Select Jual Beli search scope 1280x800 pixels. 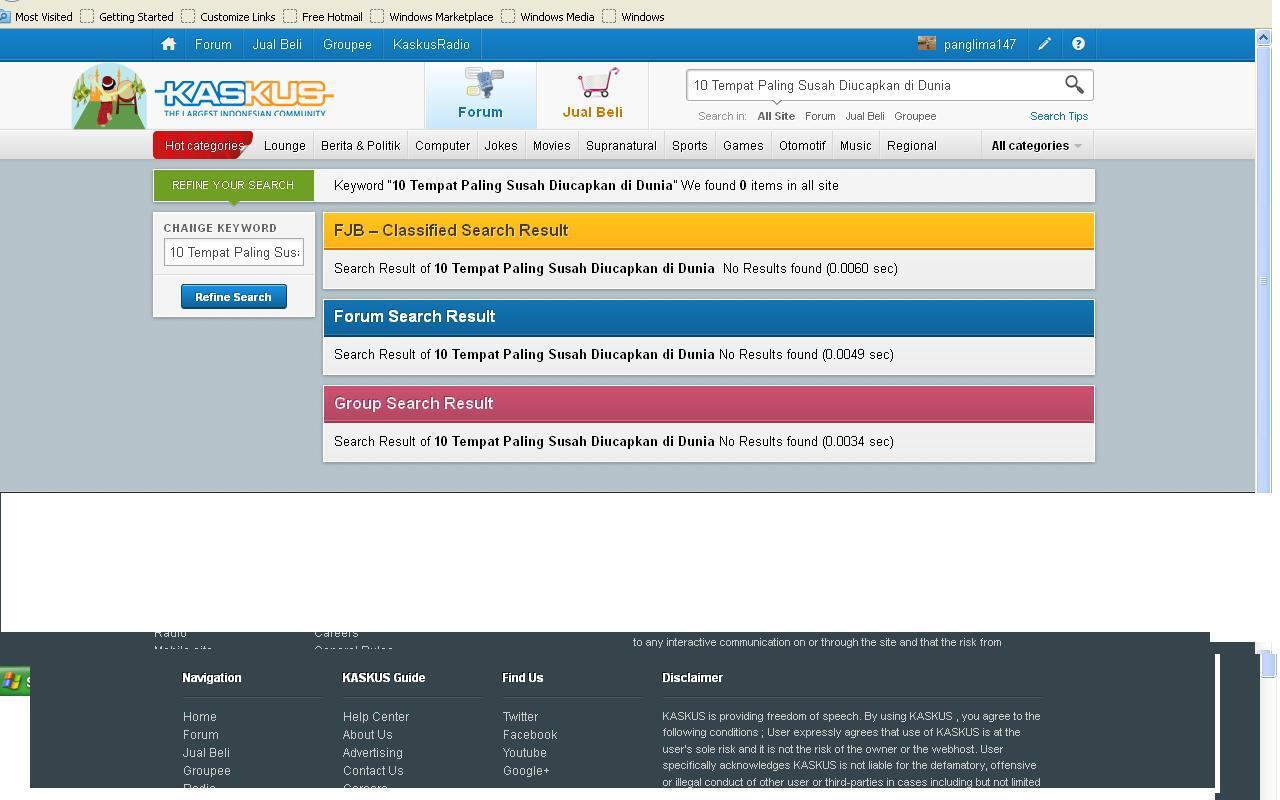pyautogui.click(x=865, y=116)
